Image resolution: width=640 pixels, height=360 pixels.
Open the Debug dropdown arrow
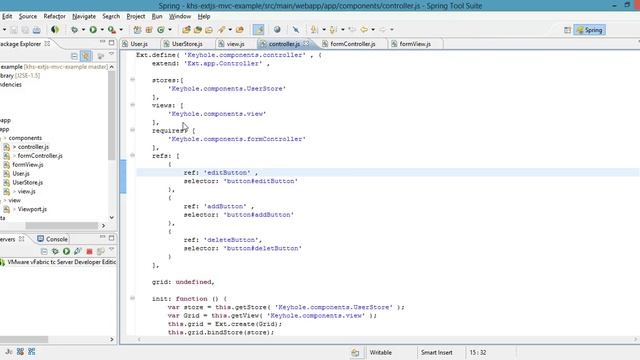pos(83,30)
